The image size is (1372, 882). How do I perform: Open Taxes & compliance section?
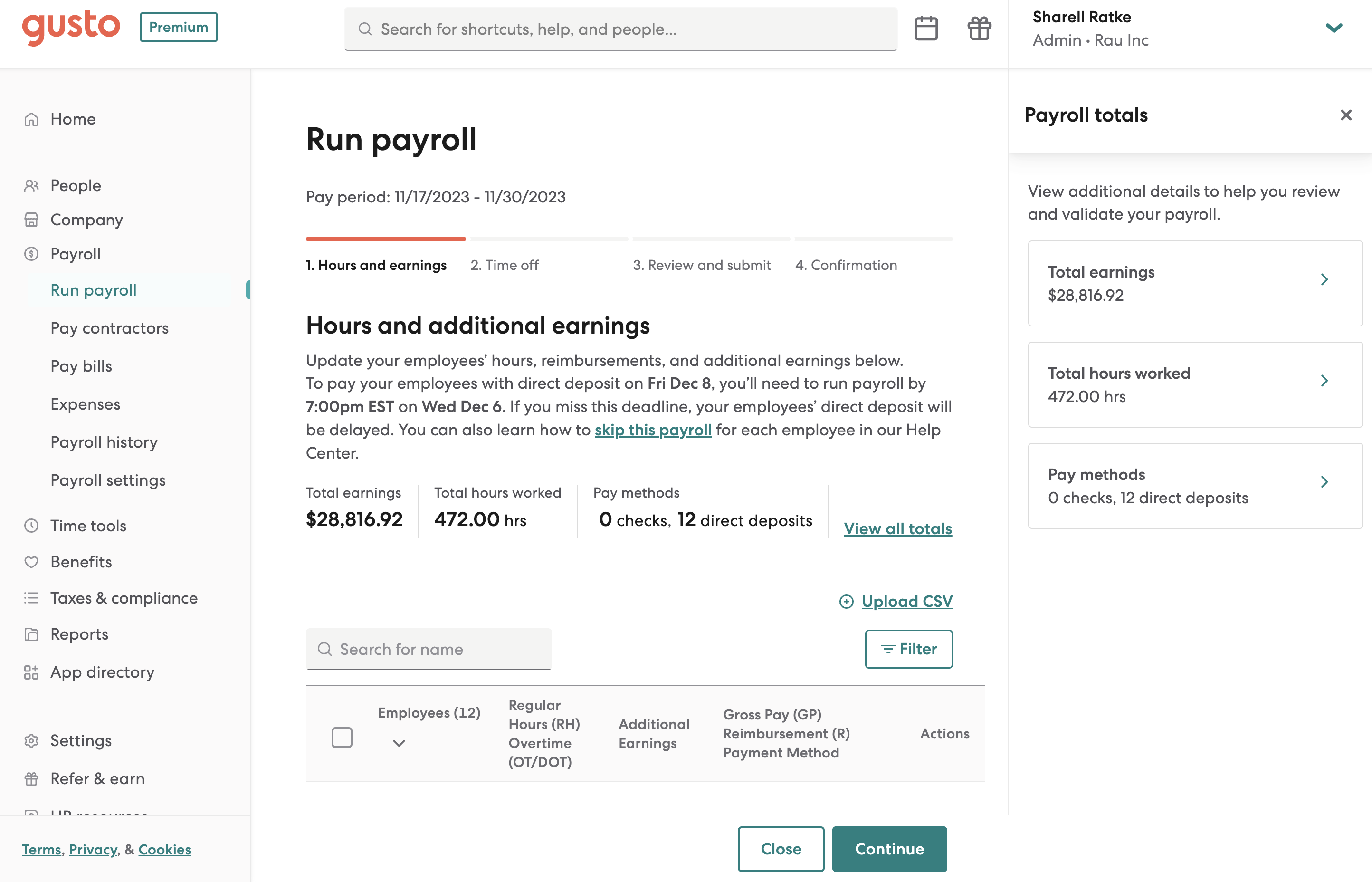[124, 598]
